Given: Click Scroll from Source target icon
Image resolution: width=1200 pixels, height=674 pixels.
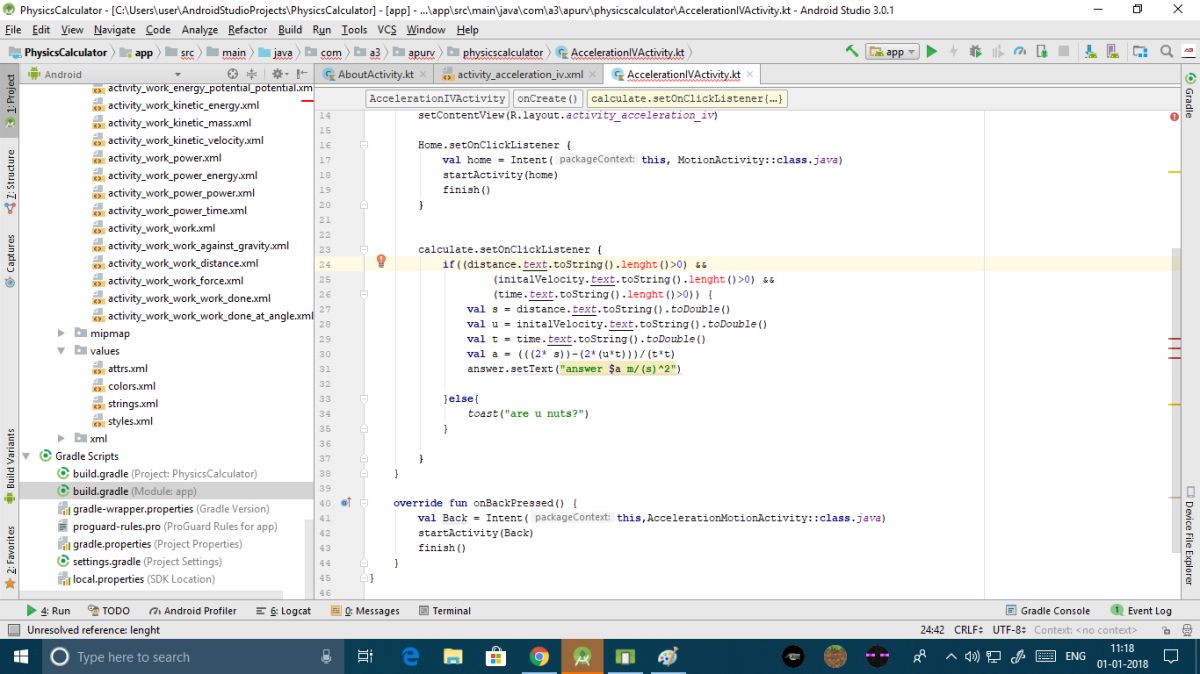Looking at the screenshot, I should coord(233,74).
